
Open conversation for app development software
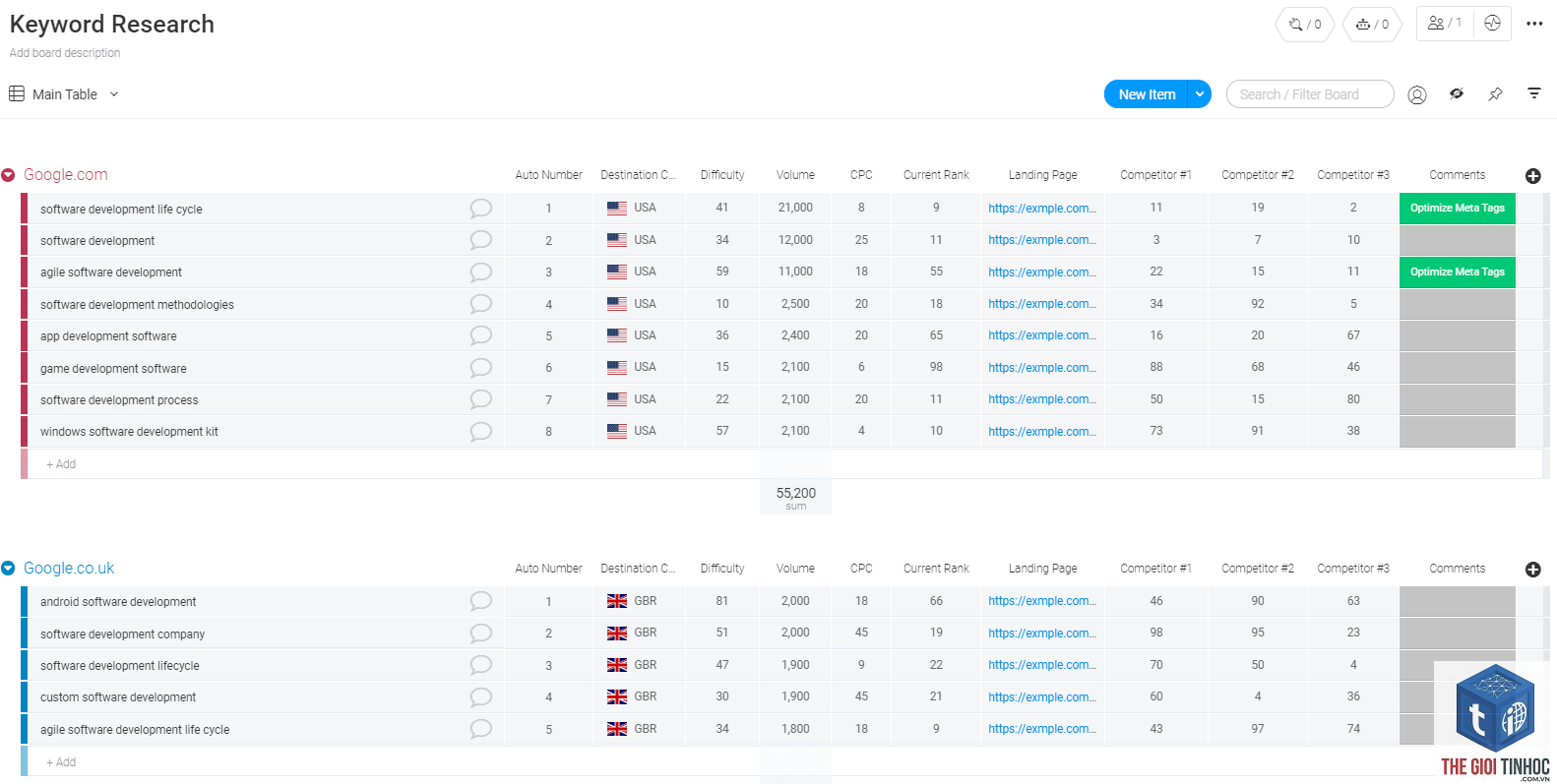(x=480, y=335)
